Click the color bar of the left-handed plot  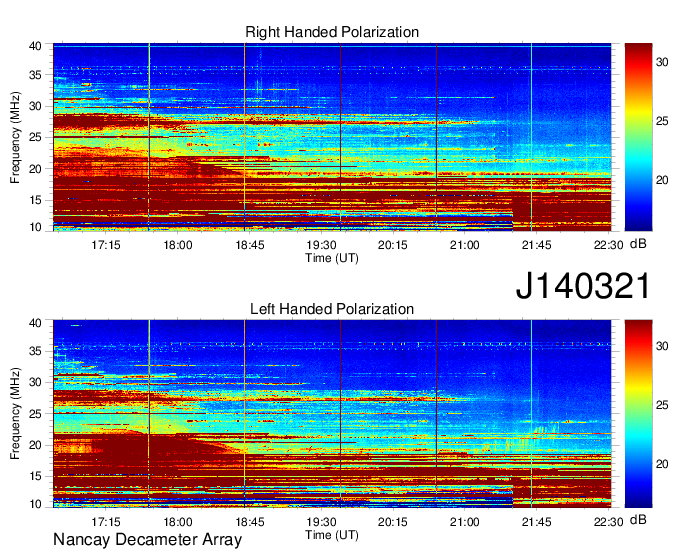click(638, 414)
